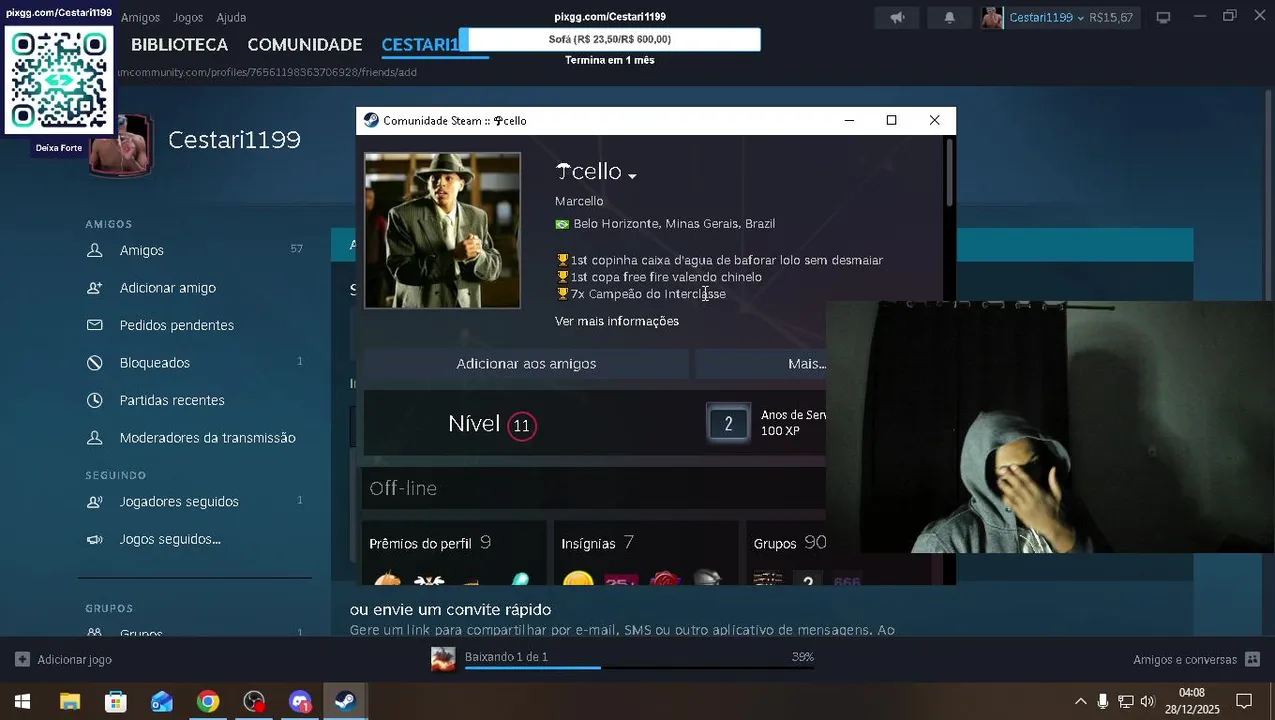Click the Adicionar jogo label
1275x720 pixels.
[74, 660]
